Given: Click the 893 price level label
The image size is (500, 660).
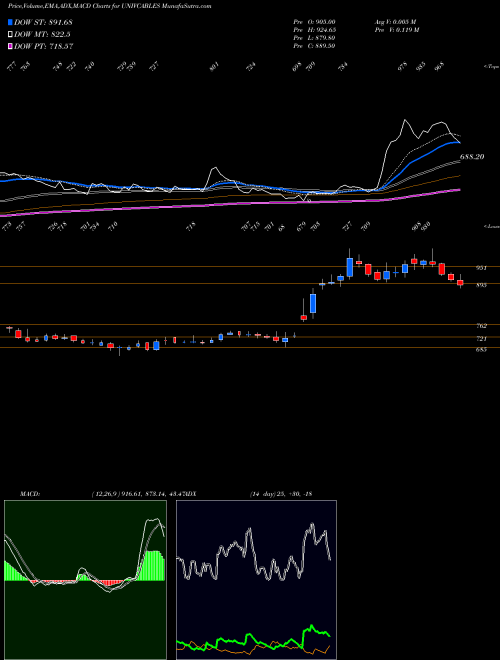Looking at the screenshot, I should pos(482,285).
